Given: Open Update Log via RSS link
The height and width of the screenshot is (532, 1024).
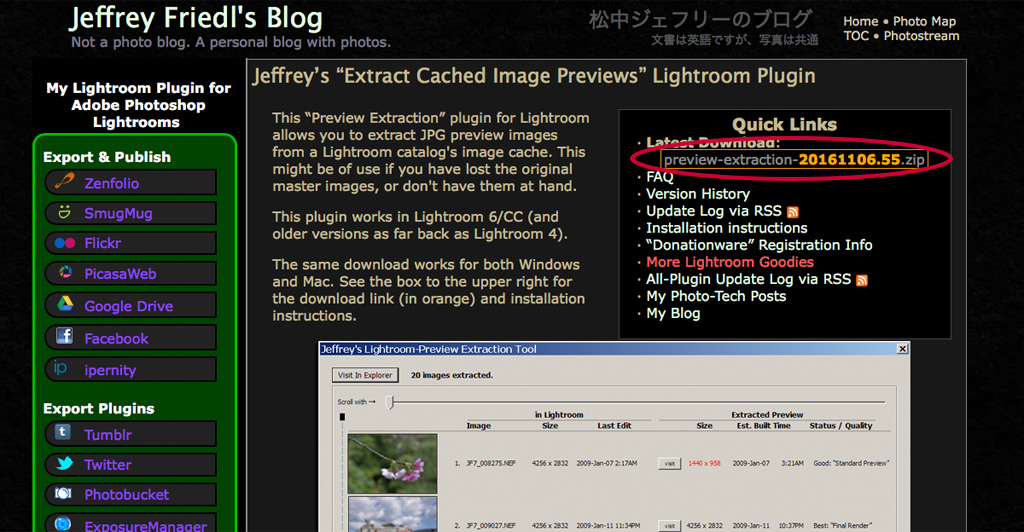Looking at the screenshot, I should [714, 211].
